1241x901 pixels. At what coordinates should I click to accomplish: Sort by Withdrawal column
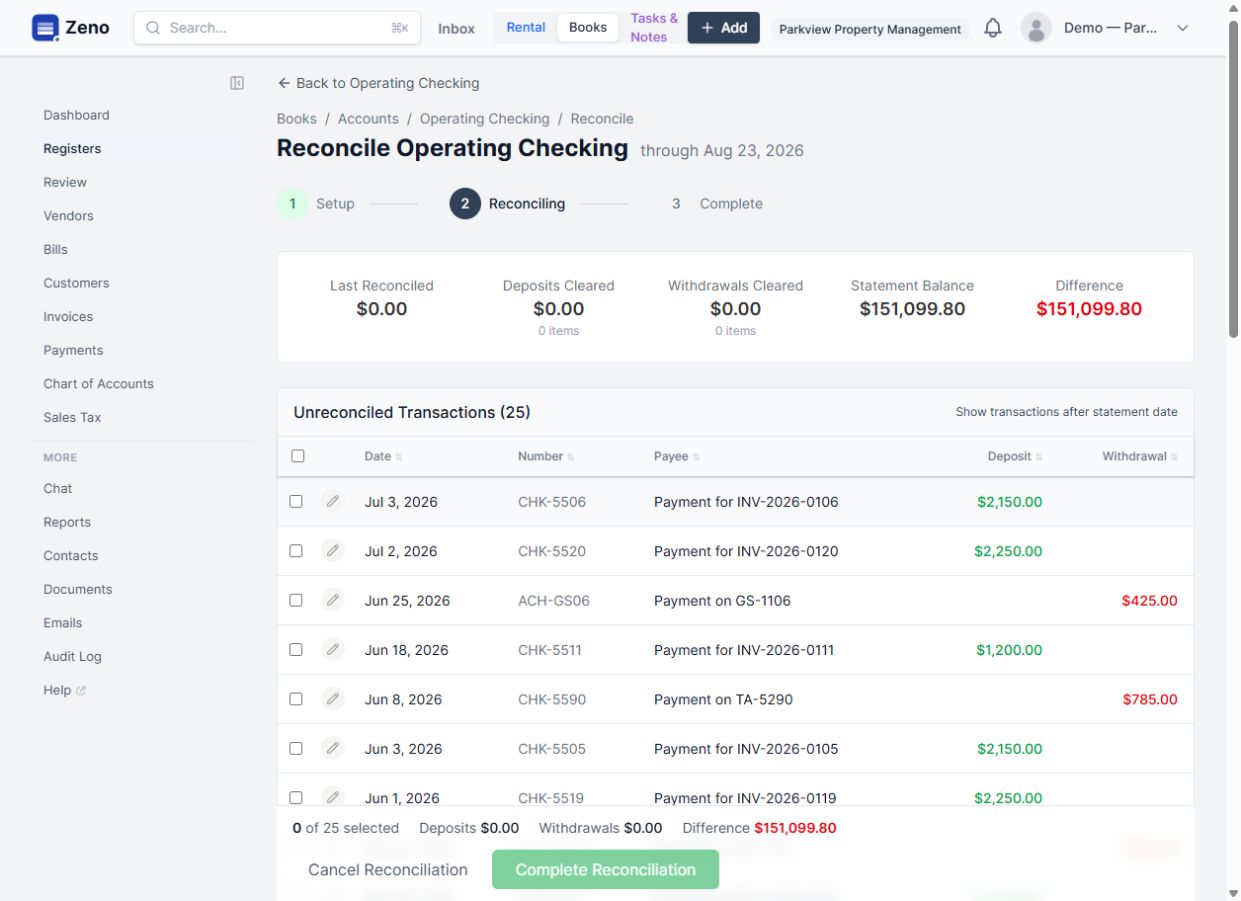point(1140,456)
